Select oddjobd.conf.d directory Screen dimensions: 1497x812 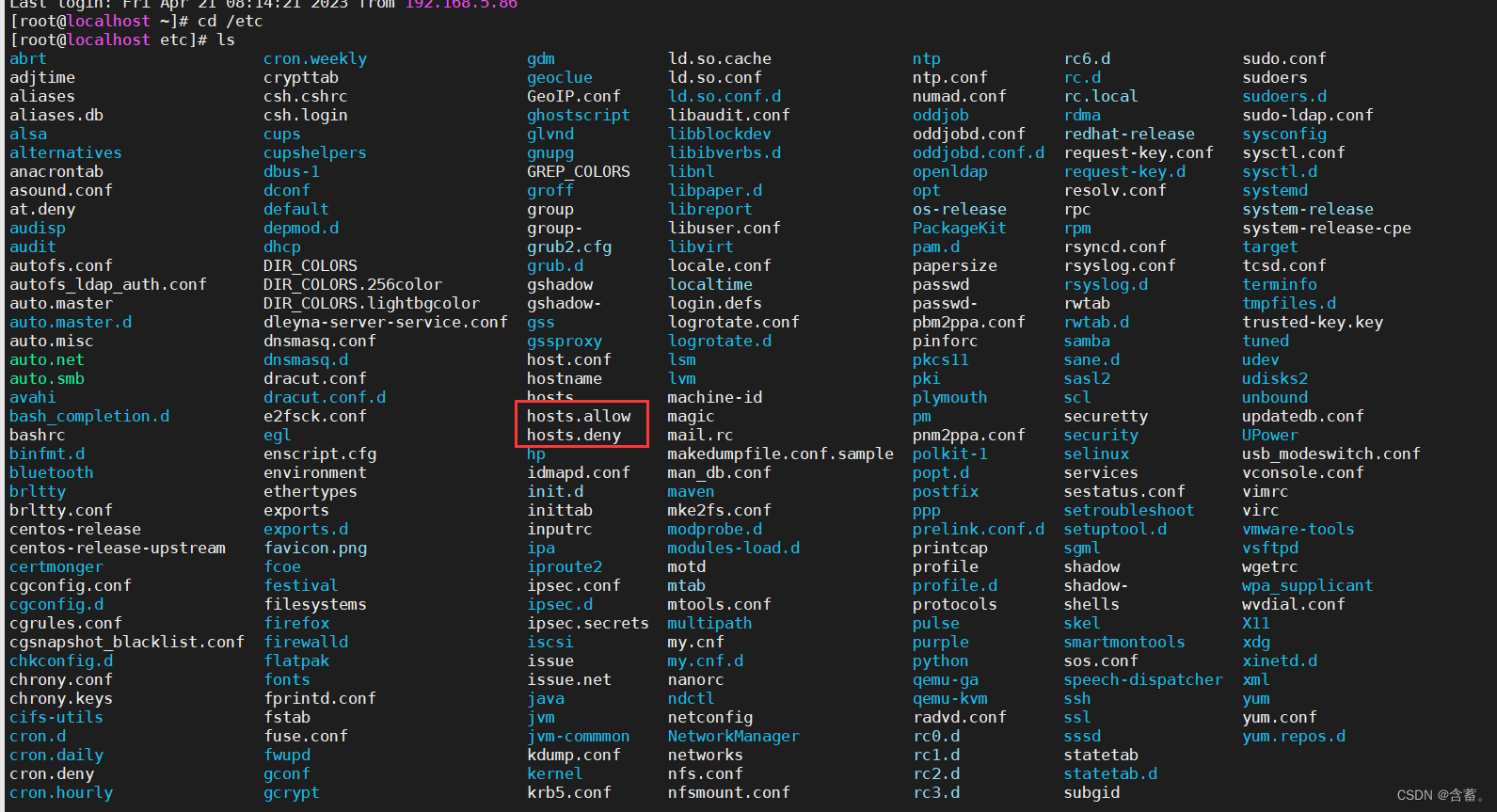click(x=979, y=152)
